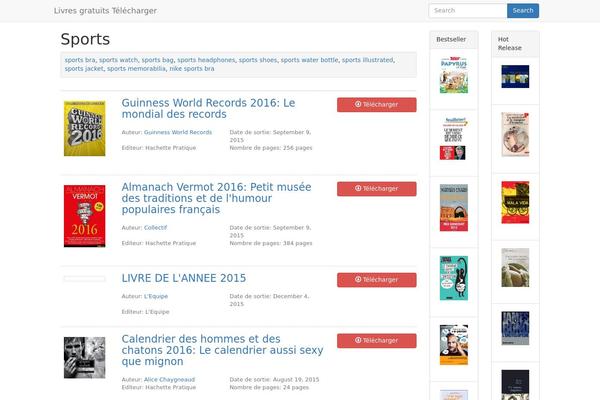Click the Bestseller panel heading

(x=451, y=39)
